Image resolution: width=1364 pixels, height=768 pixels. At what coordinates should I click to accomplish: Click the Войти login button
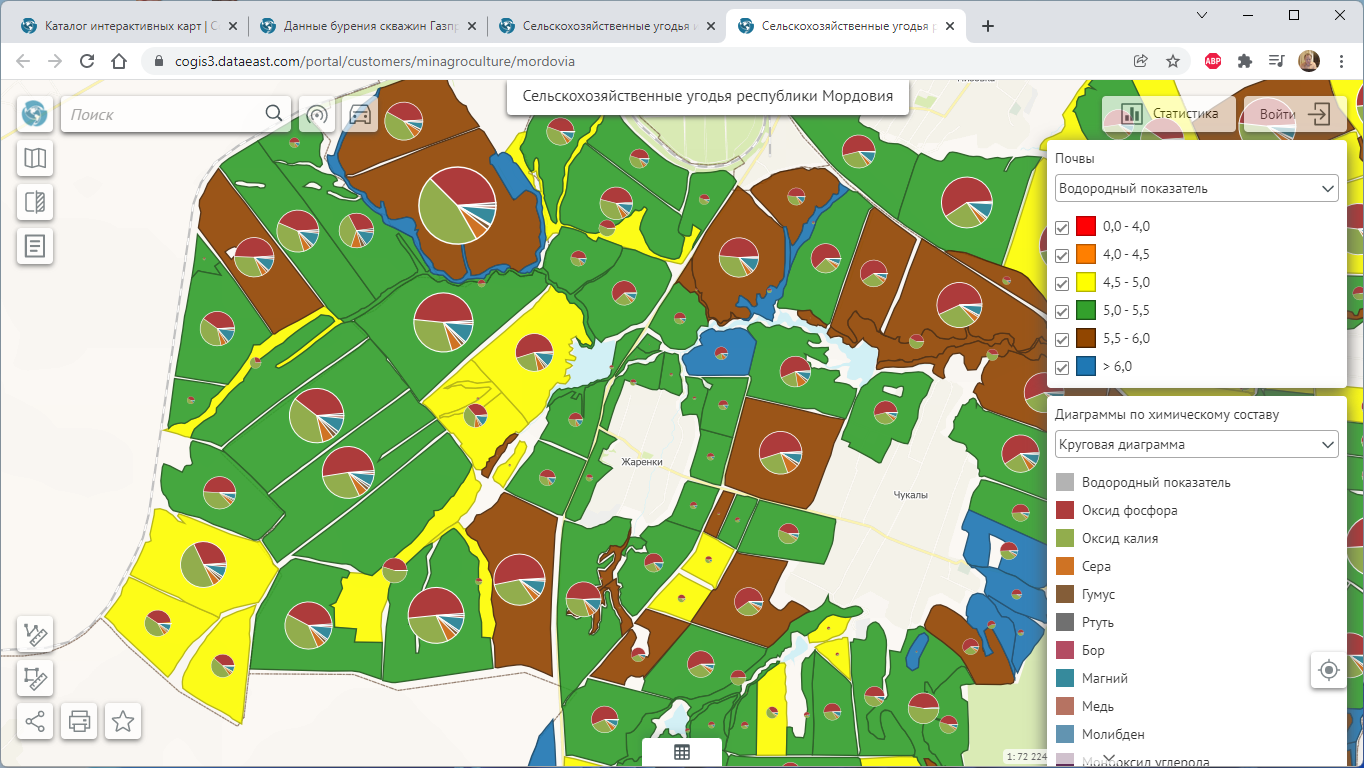click(x=1295, y=114)
